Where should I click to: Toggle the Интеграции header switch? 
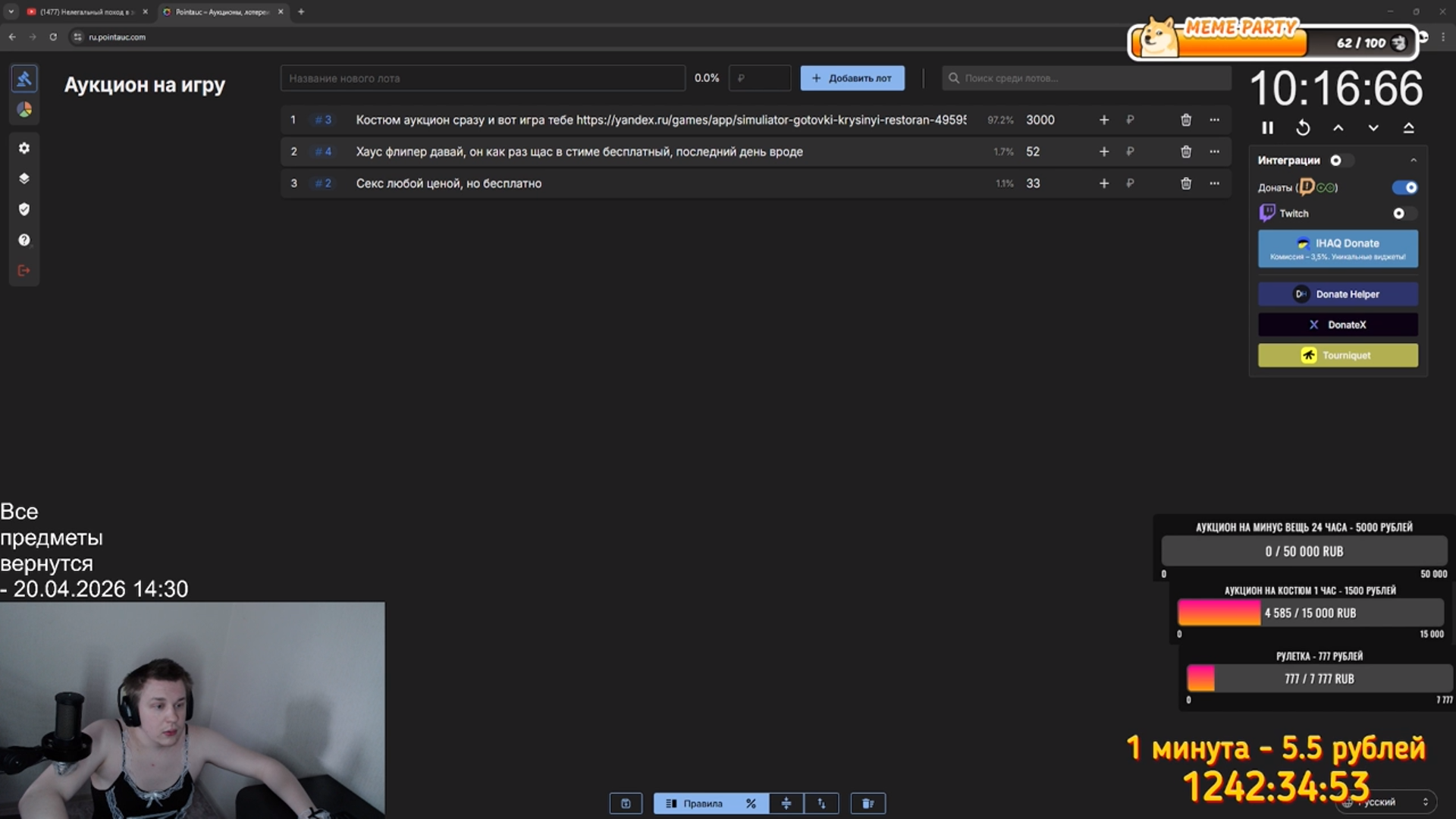click(1341, 160)
